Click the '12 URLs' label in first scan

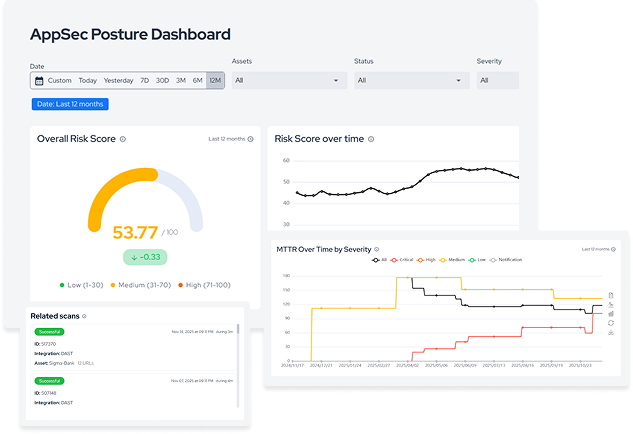(x=86, y=363)
